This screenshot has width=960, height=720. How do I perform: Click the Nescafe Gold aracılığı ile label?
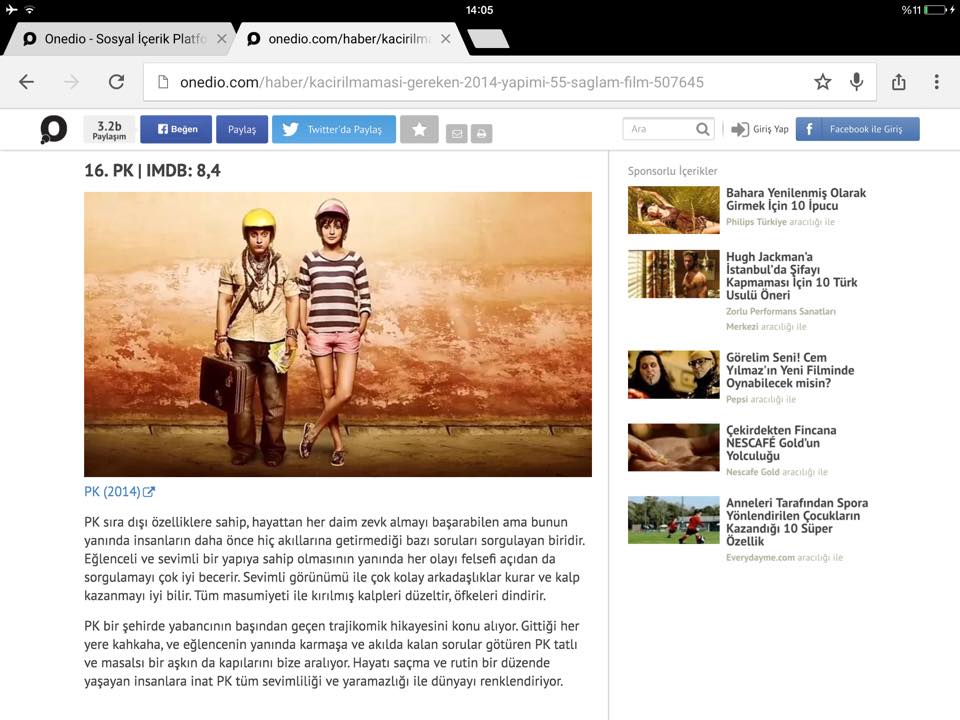[776, 472]
